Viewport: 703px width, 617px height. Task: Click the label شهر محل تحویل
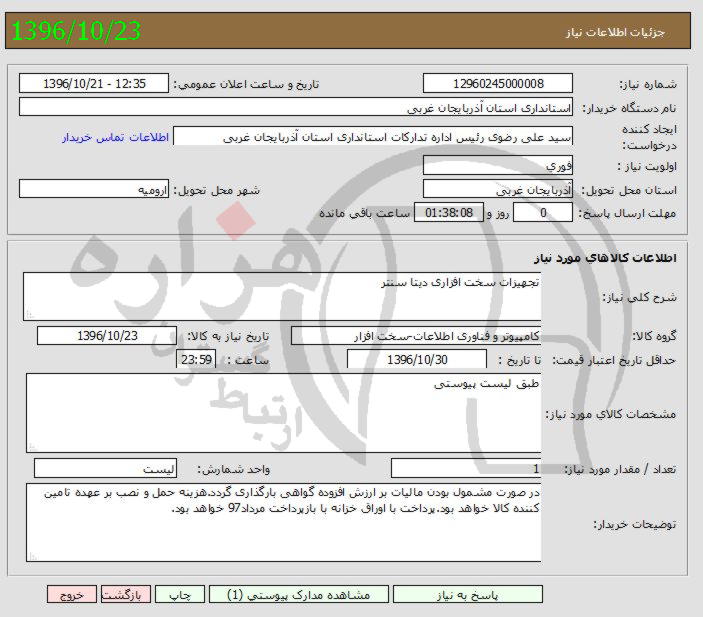pos(217,190)
